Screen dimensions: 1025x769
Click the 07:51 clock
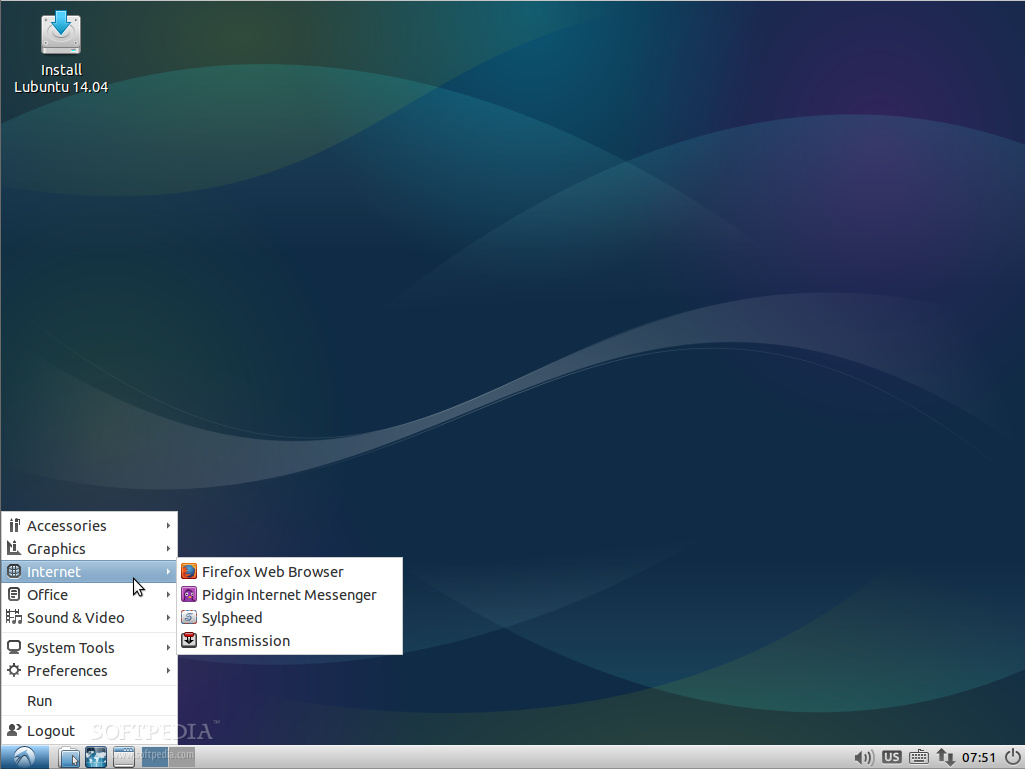coord(979,757)
